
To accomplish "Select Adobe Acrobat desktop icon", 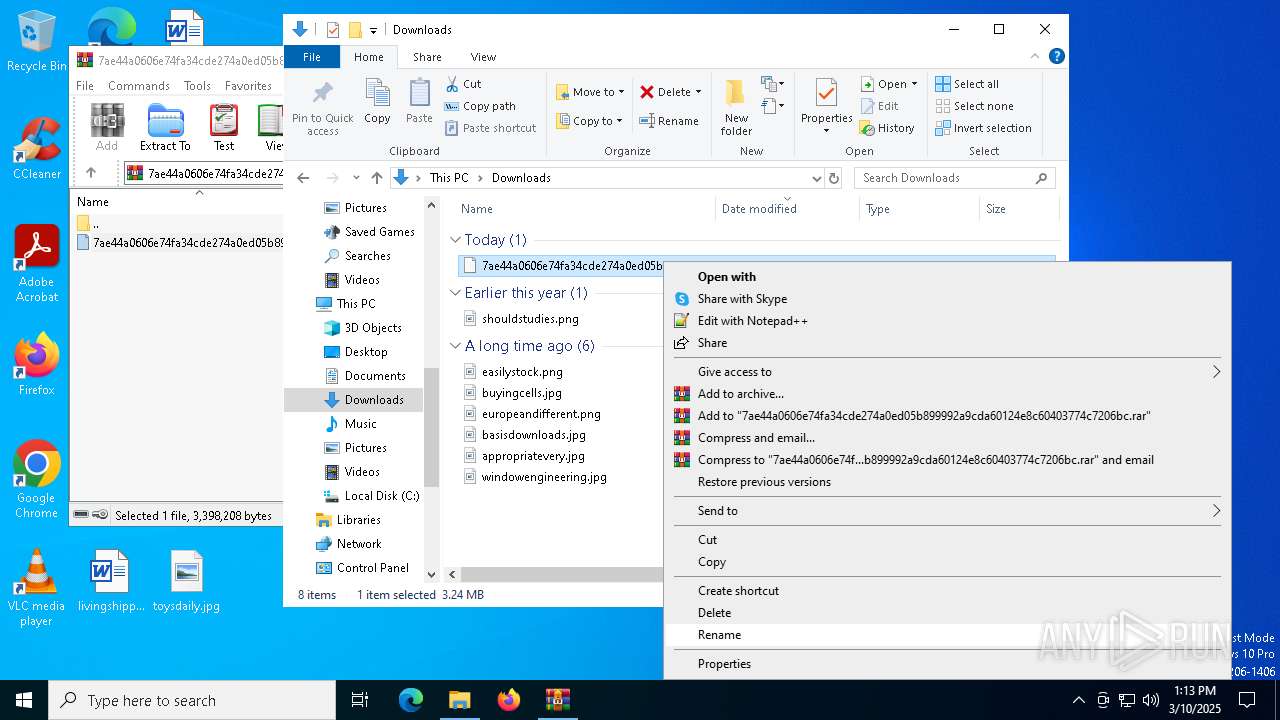I will pyautogui.click(x=36, y=264).
